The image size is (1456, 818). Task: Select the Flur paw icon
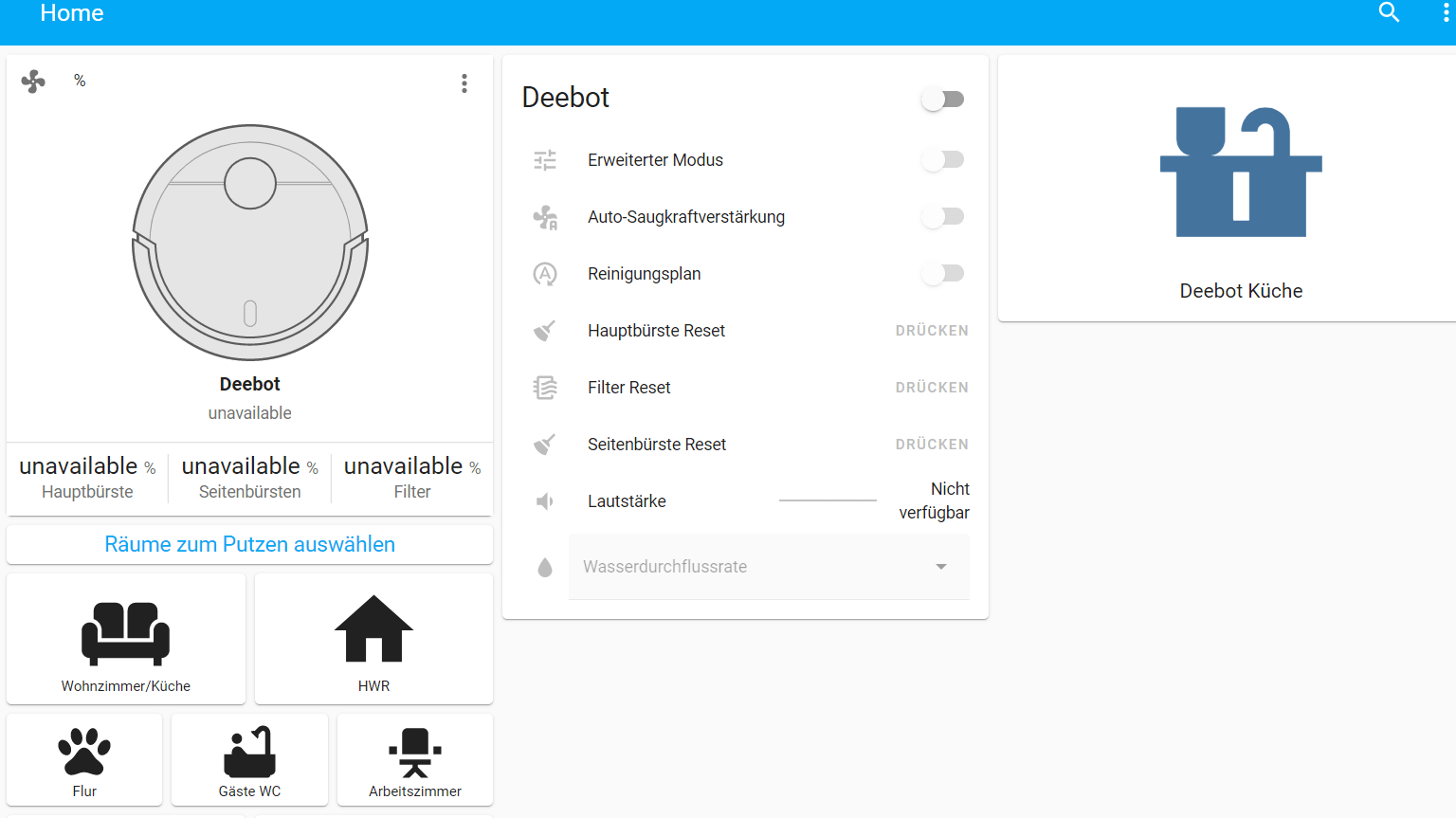[x=84, y=752]
